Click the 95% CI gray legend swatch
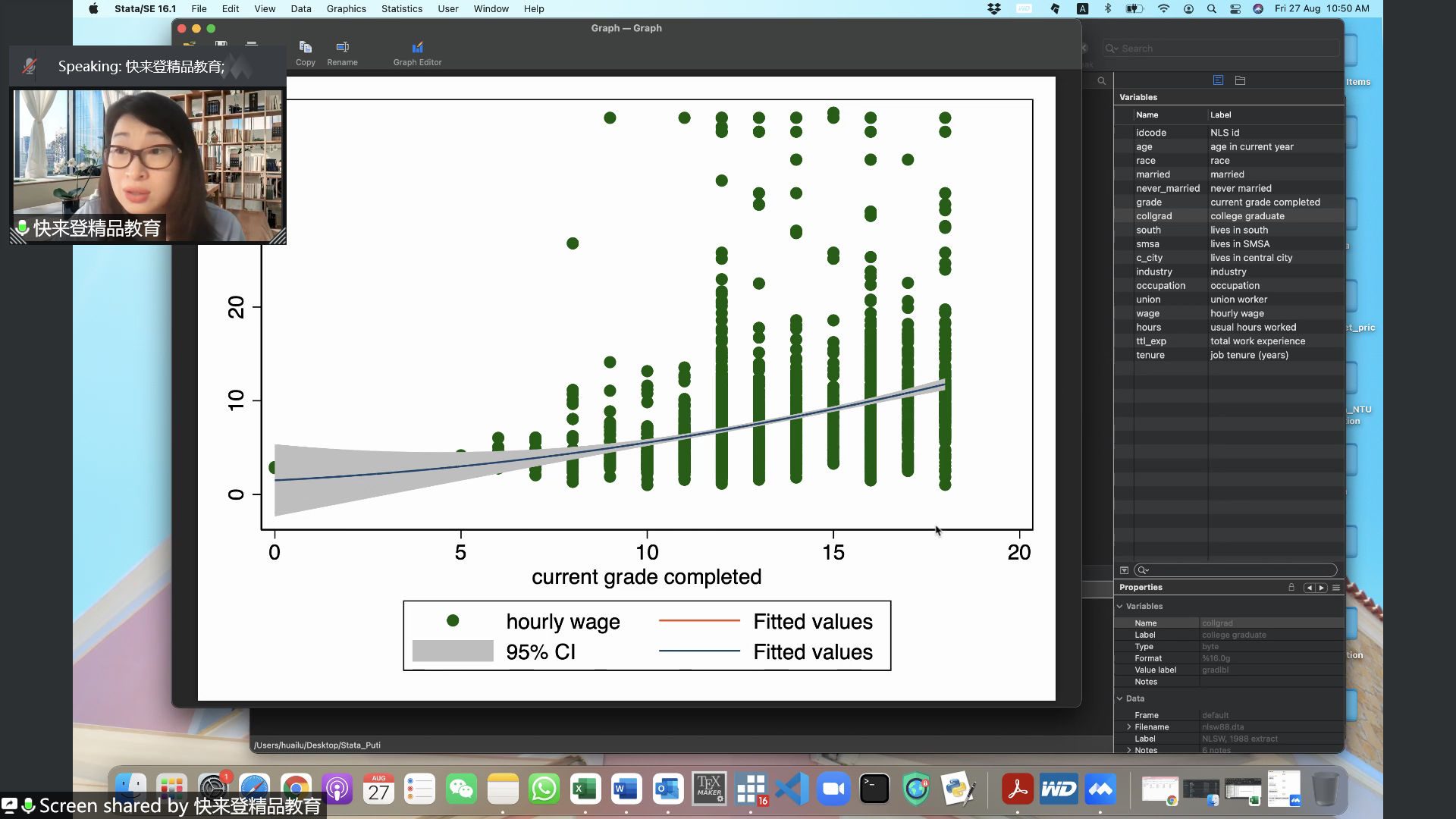This screenshot has width=1456, height=819. coord(453,651)
